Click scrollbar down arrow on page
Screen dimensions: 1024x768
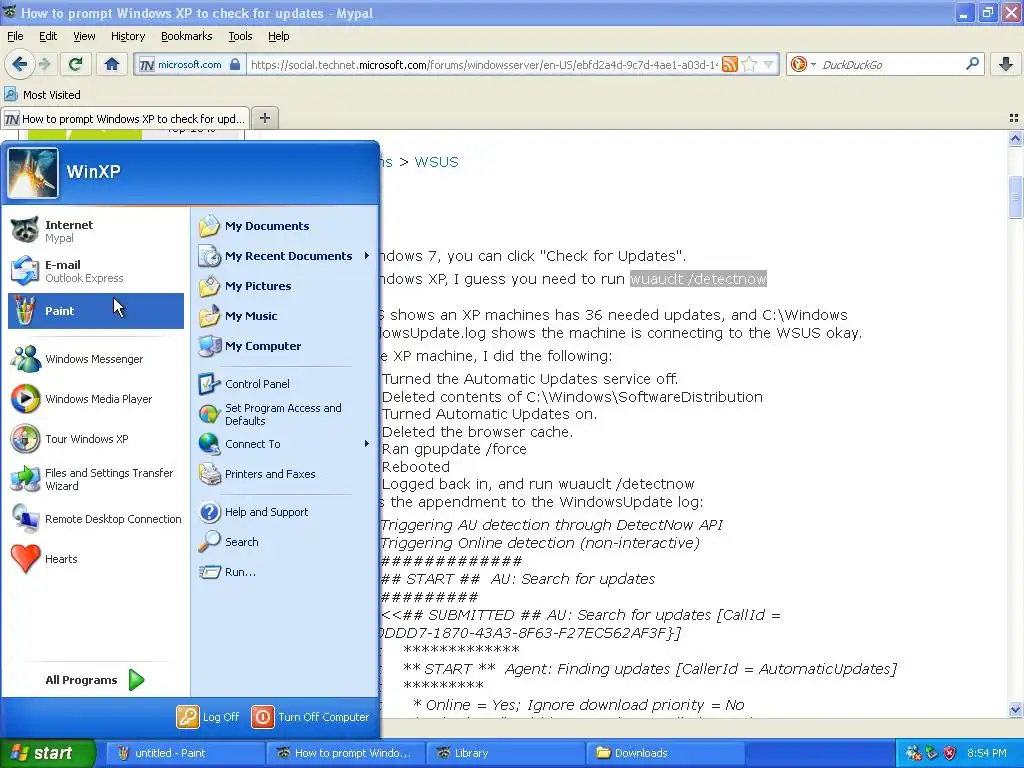point(1015,709)
